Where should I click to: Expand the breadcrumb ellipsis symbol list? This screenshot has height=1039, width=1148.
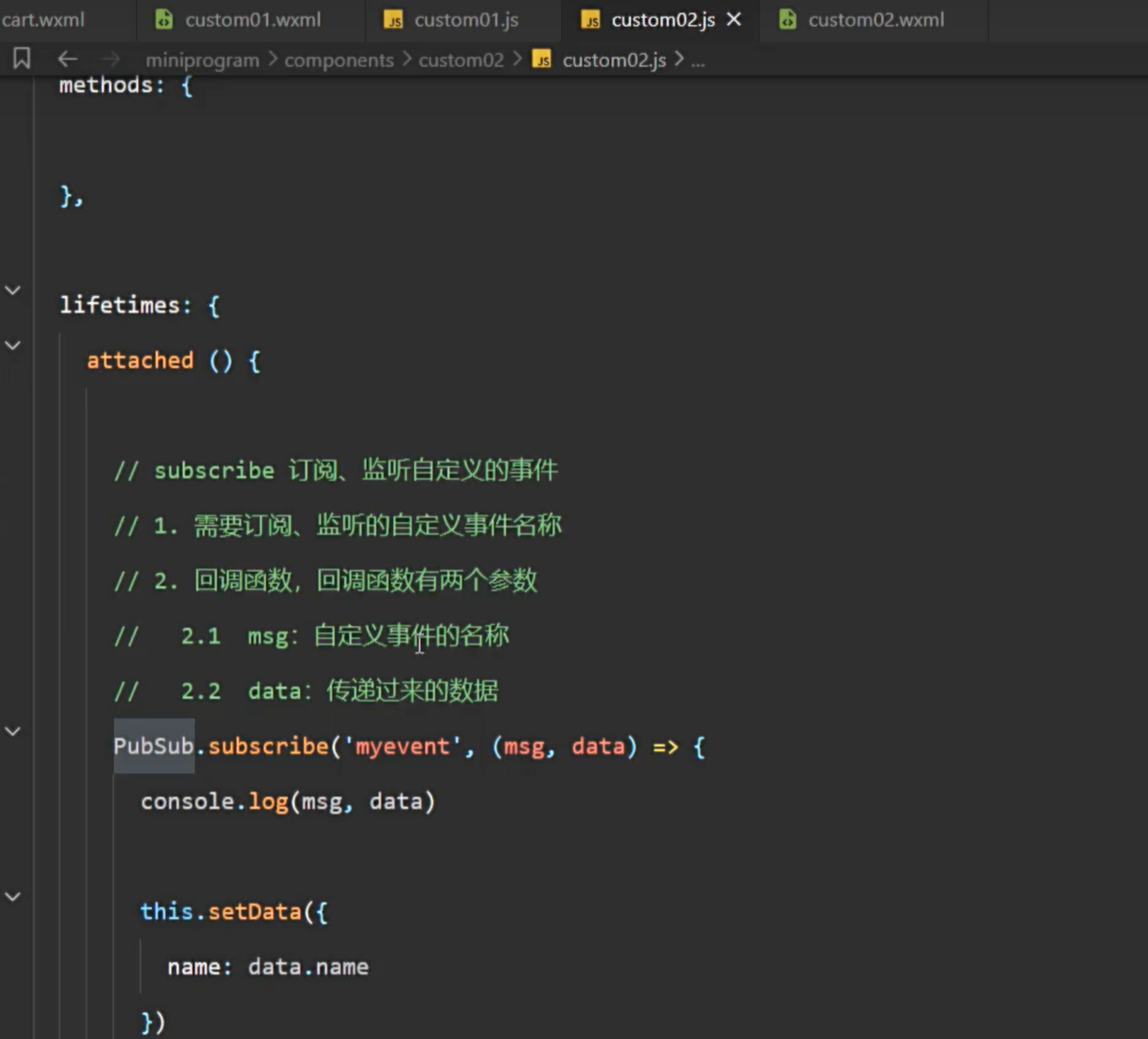click(x=698, y=61)
